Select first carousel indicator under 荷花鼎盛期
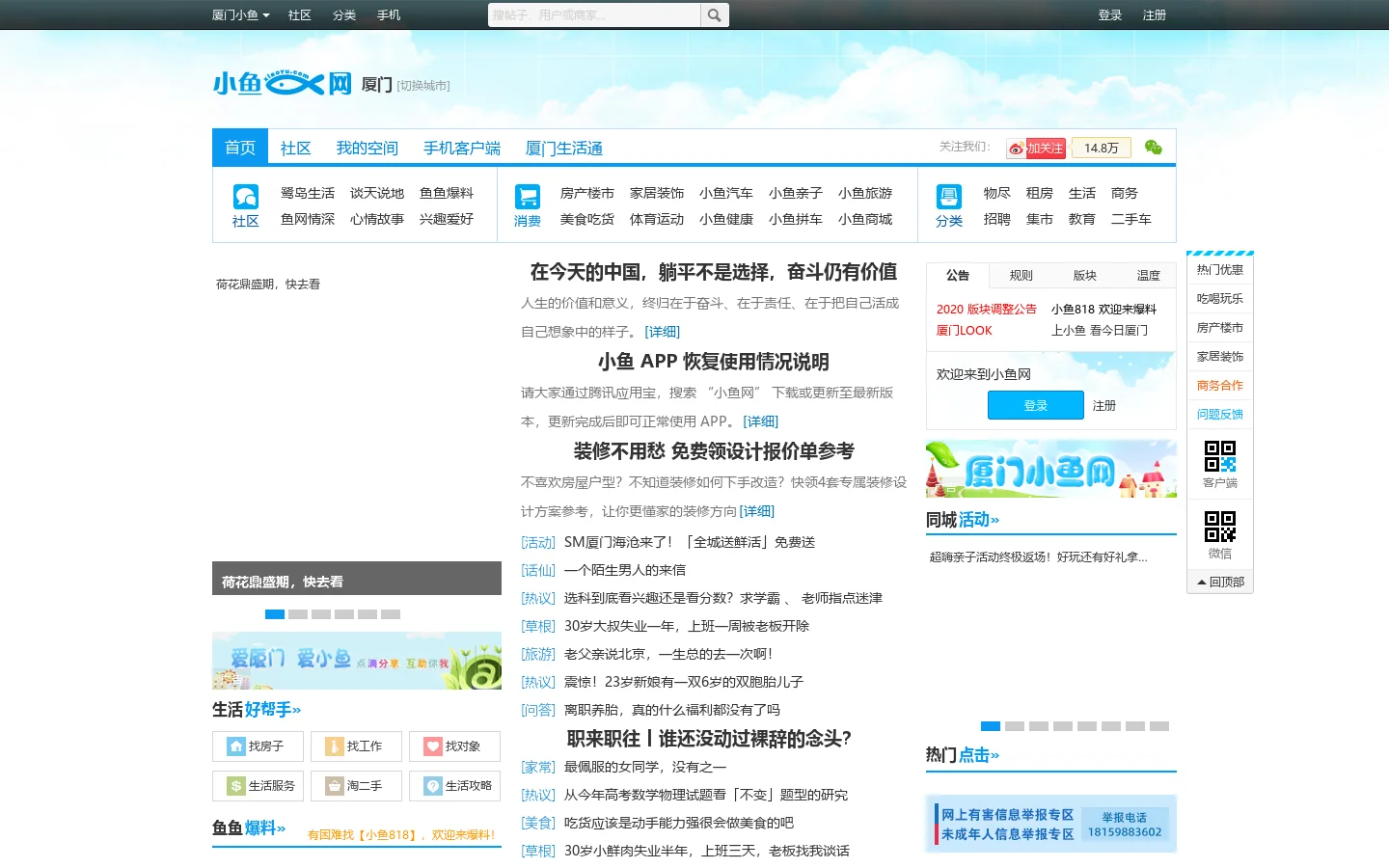Image resolution: width=1389 pixels, height=868 pixels. pyautogui.click(x=275, y=614)
